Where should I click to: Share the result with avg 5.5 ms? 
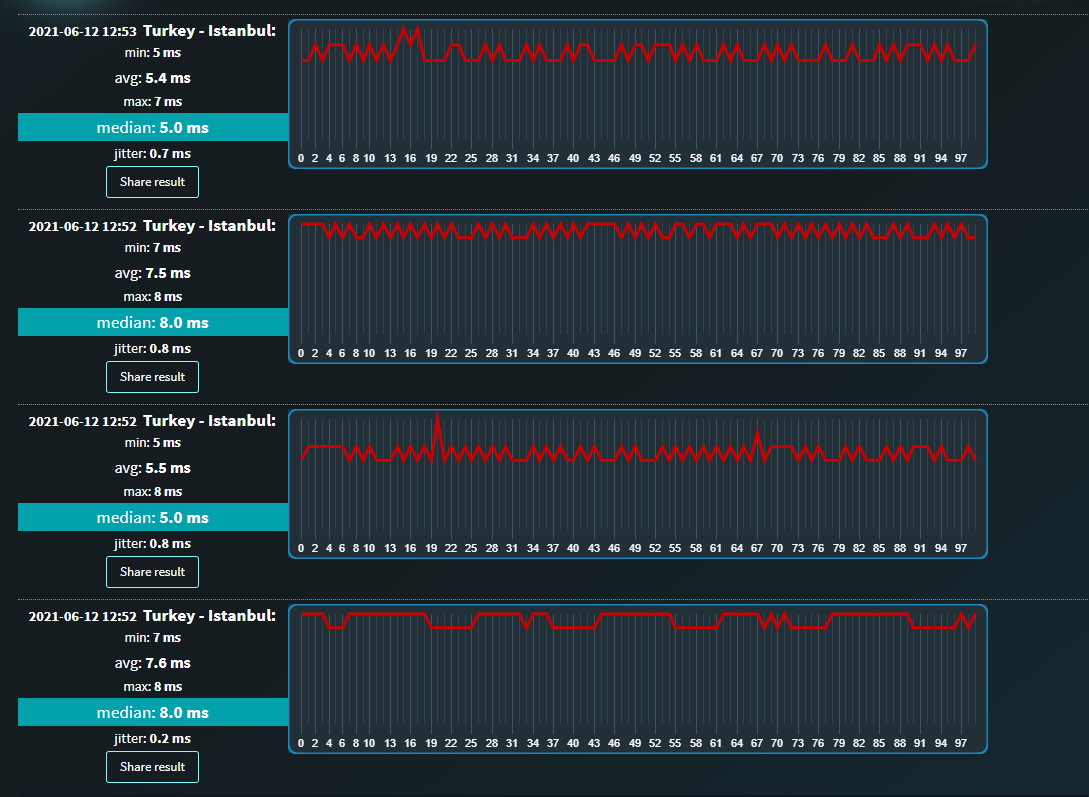click(152, 572)
